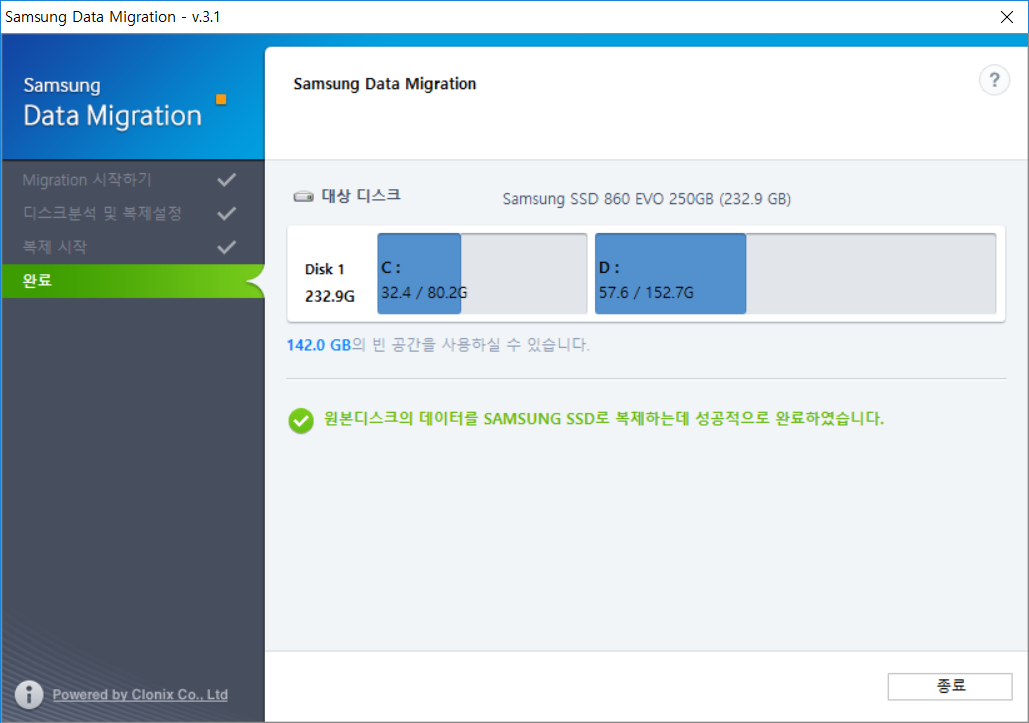Click the checkmark next to Migration 시작하기

point(226,180)
